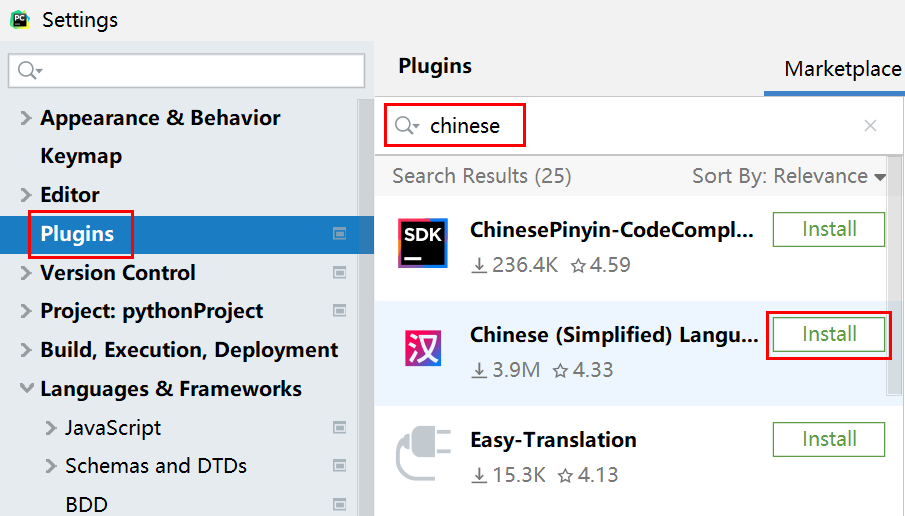The width and height of the screenshot is (905, 516).
Task: Click the project-level icon beside Version Control
Action: coord(339,272)
